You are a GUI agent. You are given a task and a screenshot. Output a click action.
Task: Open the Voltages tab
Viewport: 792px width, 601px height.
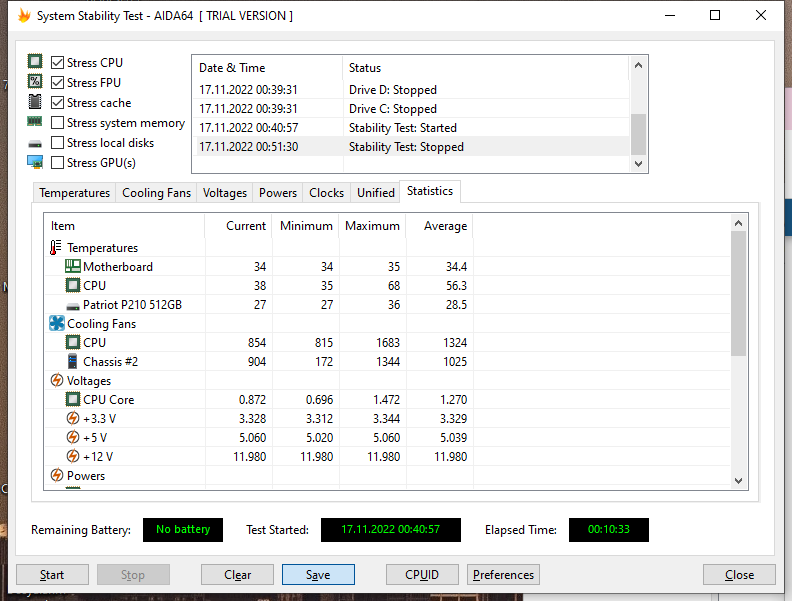[x=225, y=193]
